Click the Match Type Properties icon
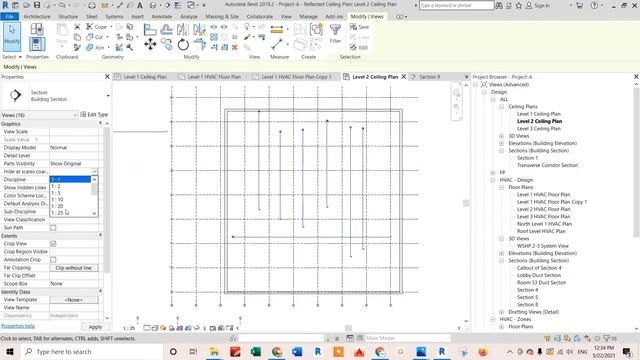Viewport: 640px width, 360px height. coord(77,47)
